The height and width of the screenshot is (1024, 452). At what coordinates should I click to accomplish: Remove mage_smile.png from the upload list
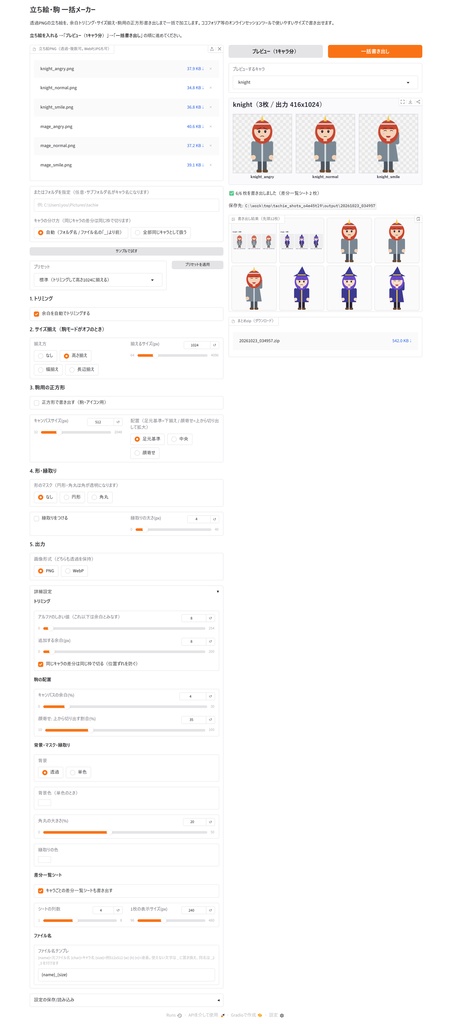click(211, 165)
